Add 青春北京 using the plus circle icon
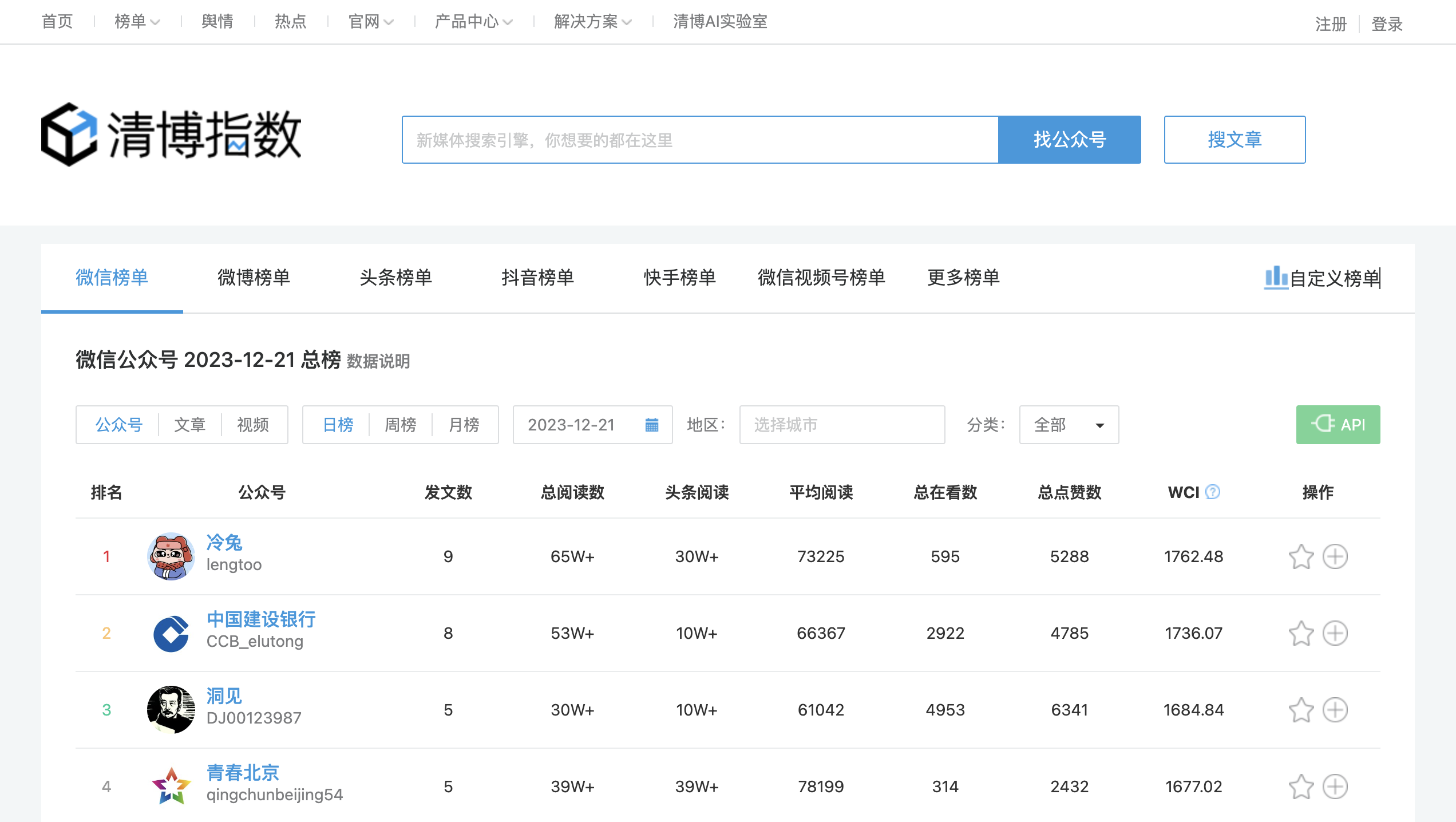This screenshot has height=822, width=1456. pyautogui.click(x=1335, y=787)
